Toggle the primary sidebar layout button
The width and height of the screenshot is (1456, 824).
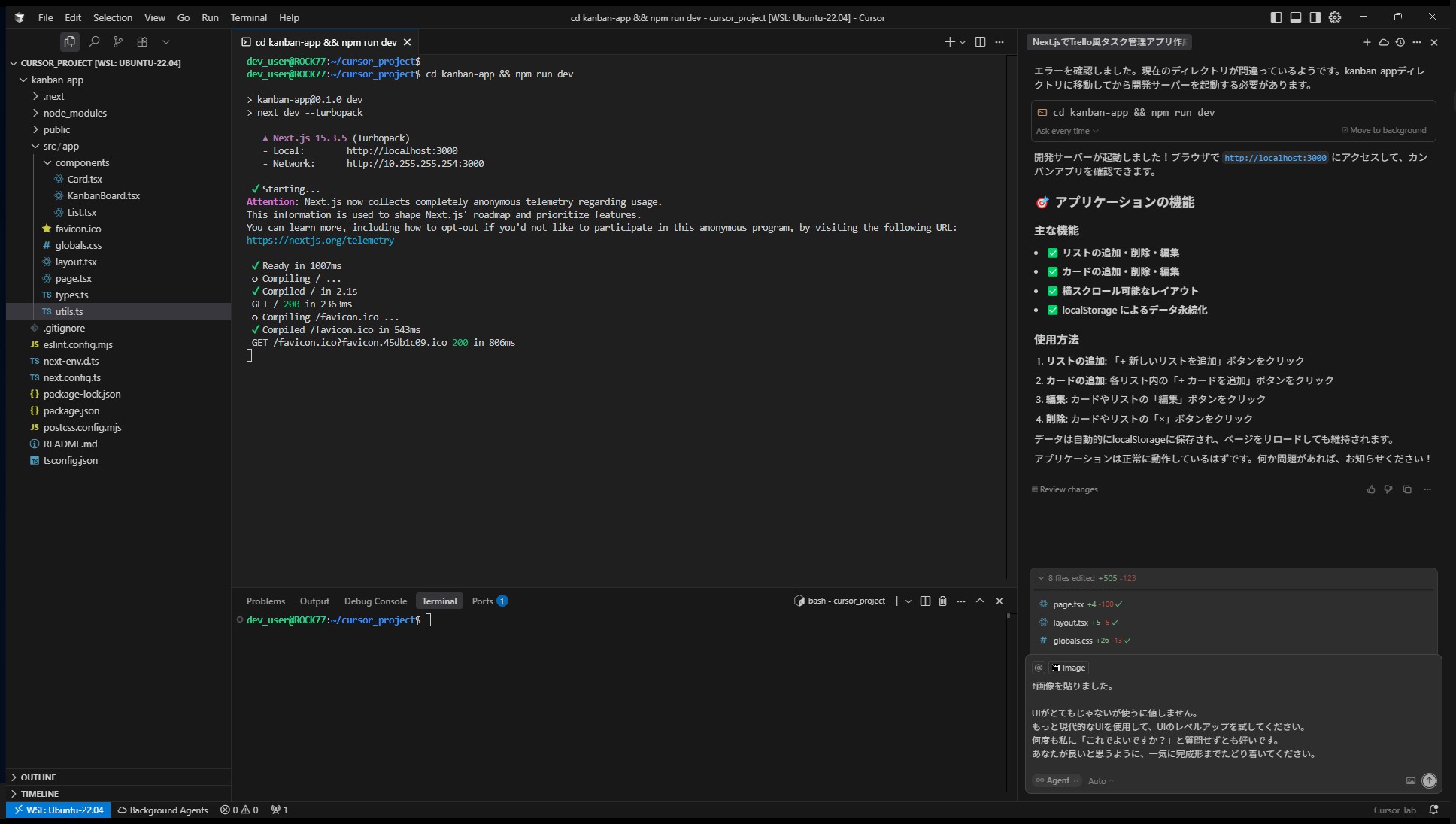point(1276,17)
